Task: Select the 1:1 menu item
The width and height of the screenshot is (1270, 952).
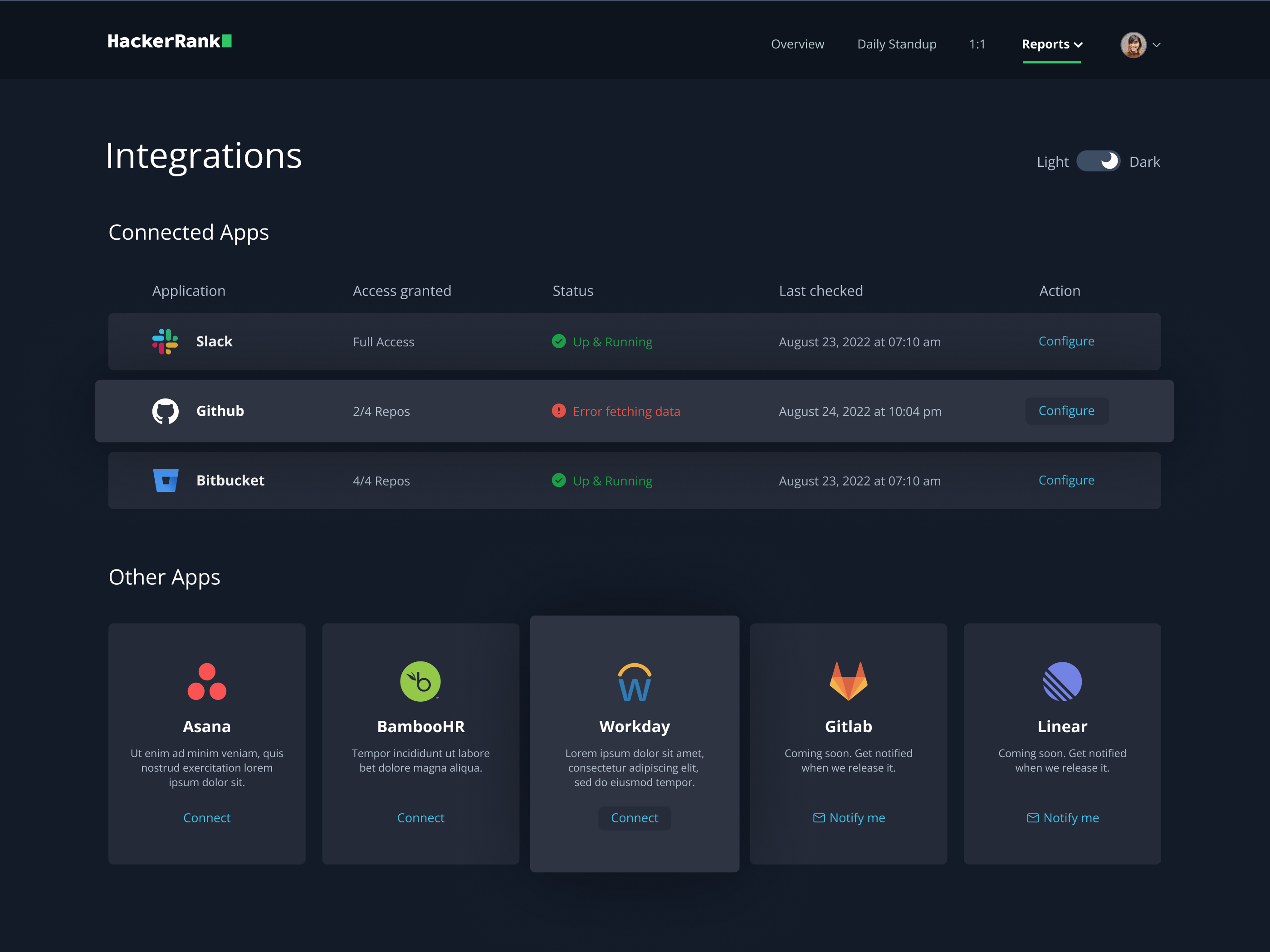Action: (977, 44)
